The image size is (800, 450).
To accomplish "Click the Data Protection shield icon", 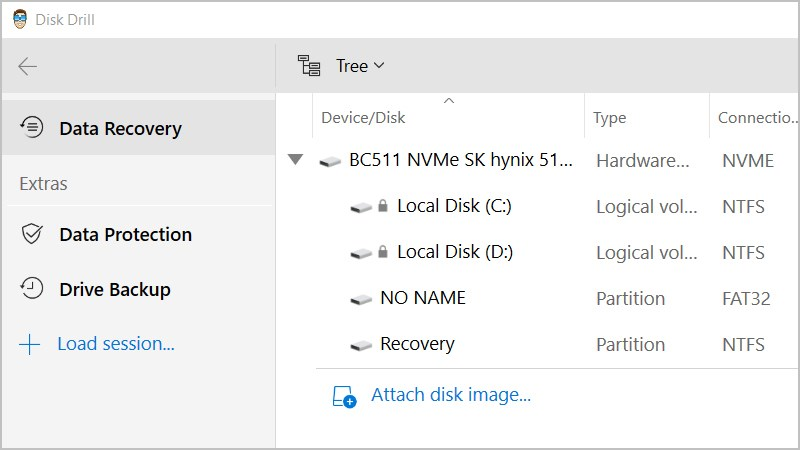I will pos(32,234).
